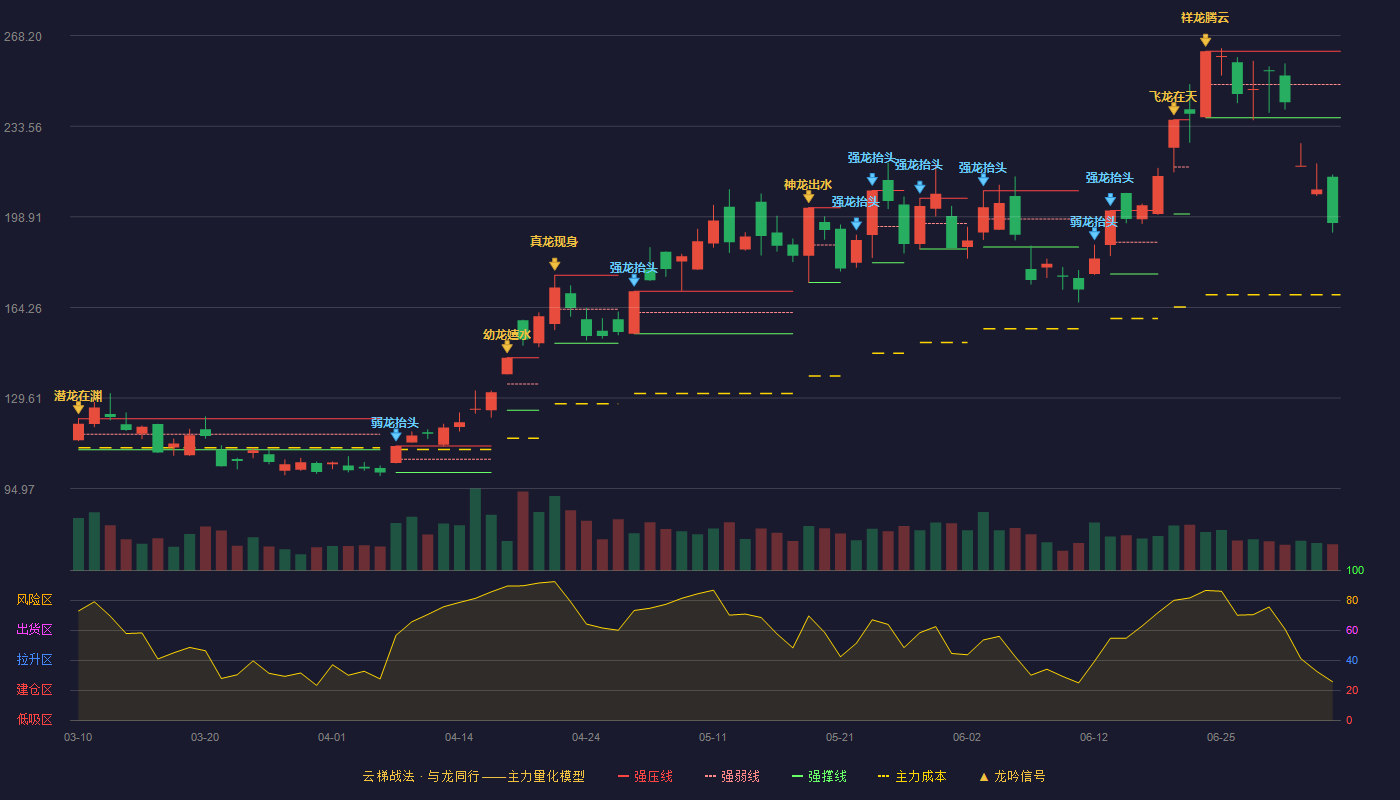
Task: Click the 268.20 price axis label
Action: 22,37
